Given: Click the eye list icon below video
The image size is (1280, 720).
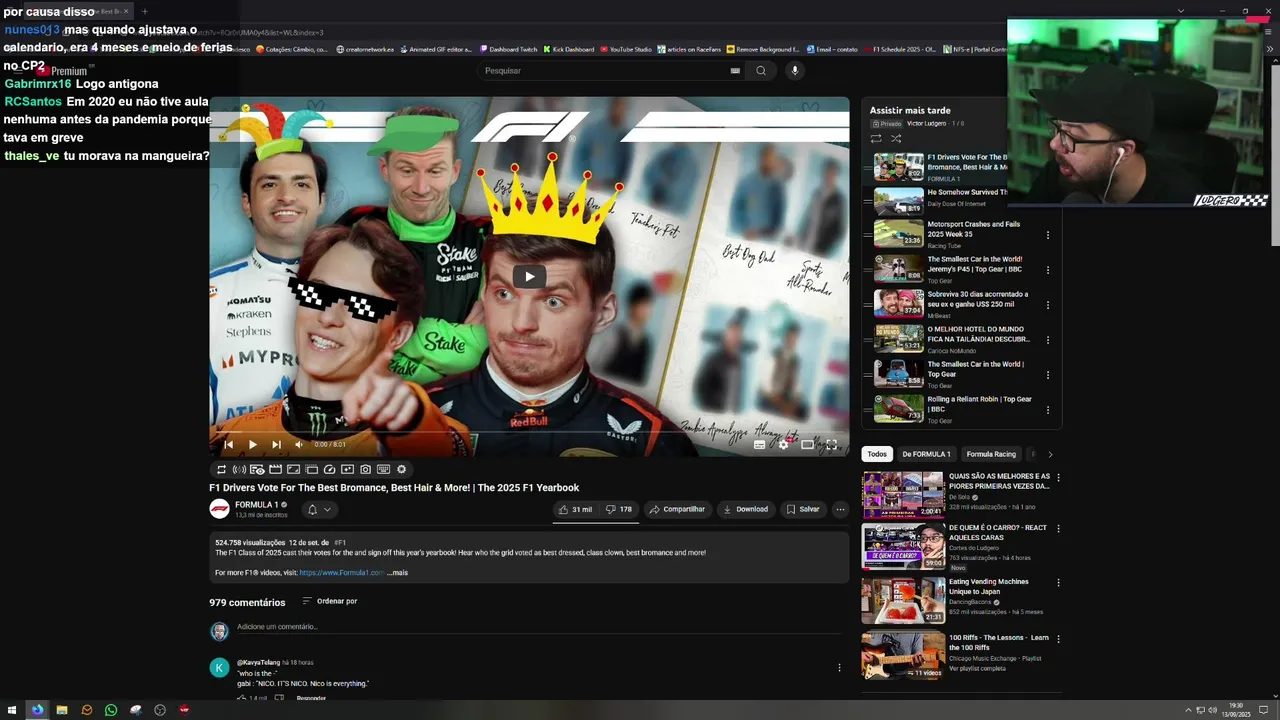Looking at the screenshot, I should click(x=257, y=469).
